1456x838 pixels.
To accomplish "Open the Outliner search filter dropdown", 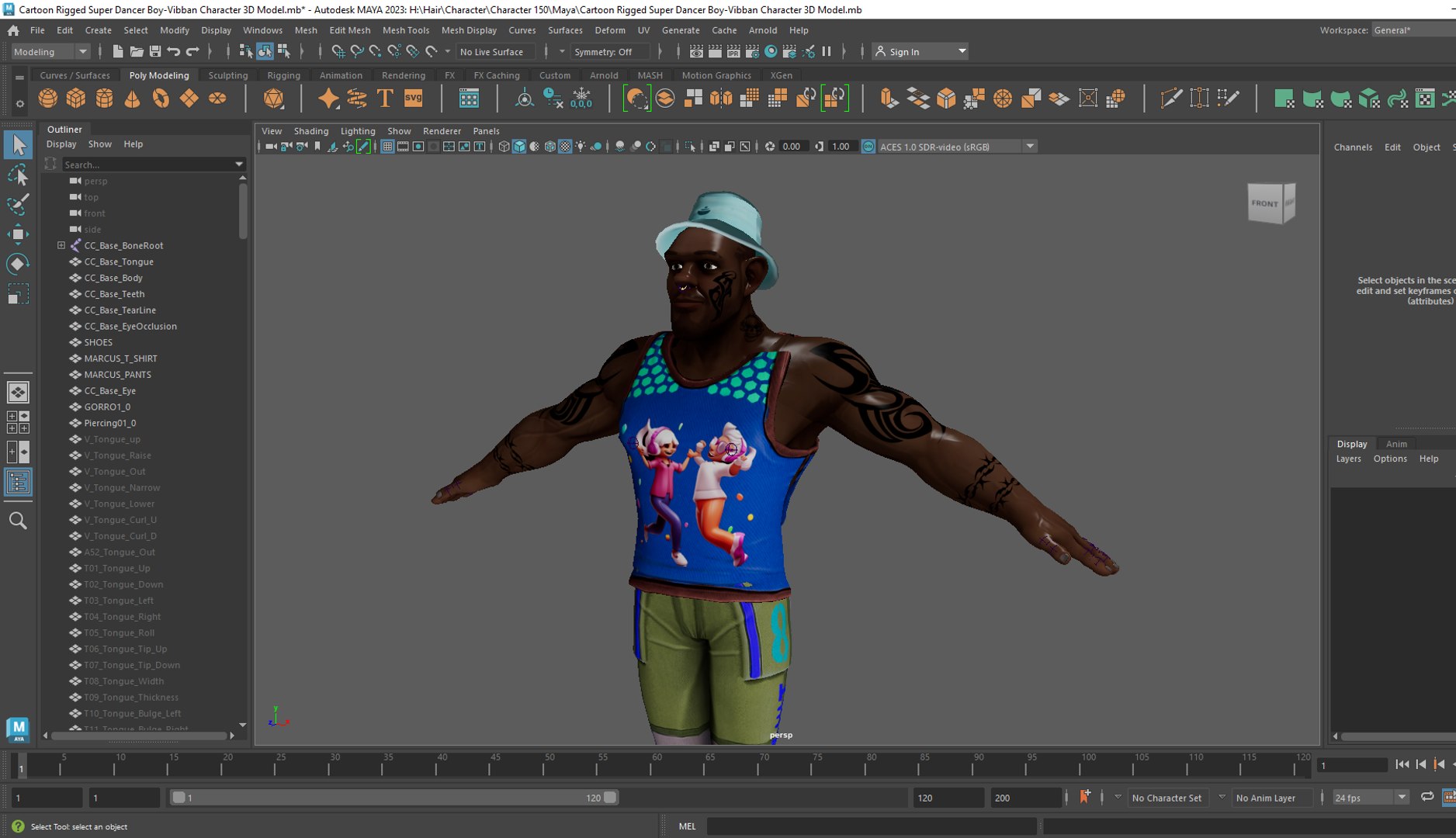I will point(239,164).
